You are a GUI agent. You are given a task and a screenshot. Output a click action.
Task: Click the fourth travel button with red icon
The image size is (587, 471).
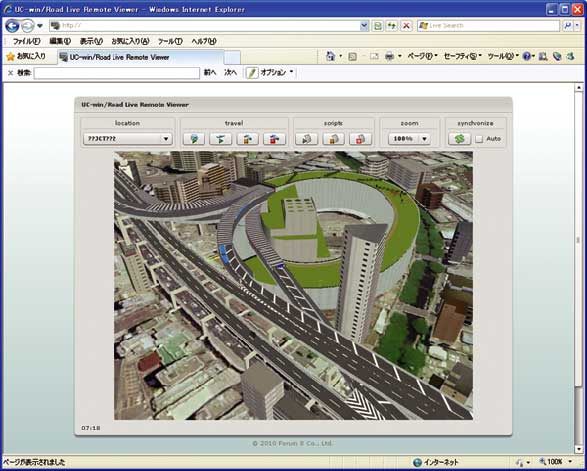274,139
